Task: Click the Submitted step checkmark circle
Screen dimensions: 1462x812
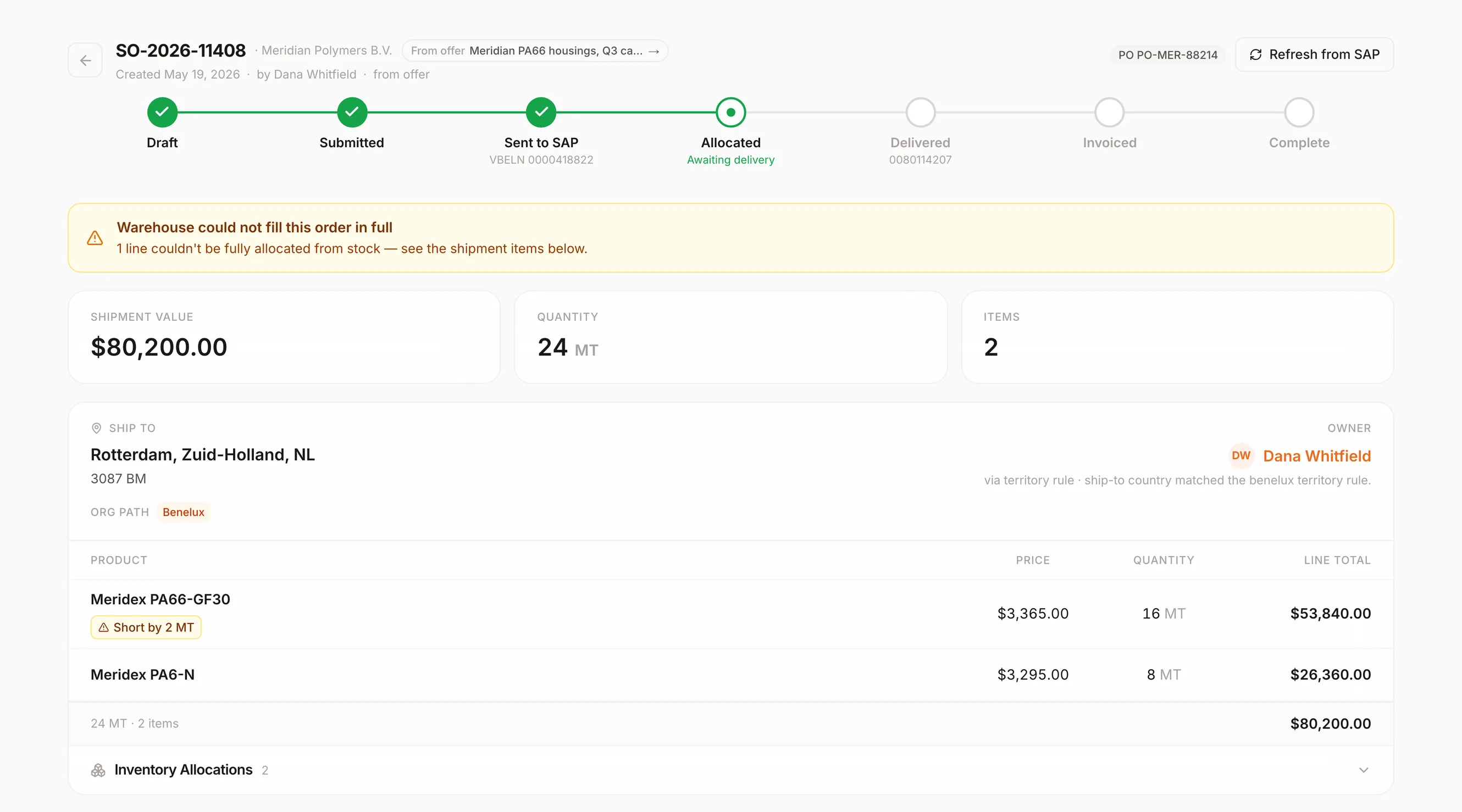Action: (x=352, y=113)
